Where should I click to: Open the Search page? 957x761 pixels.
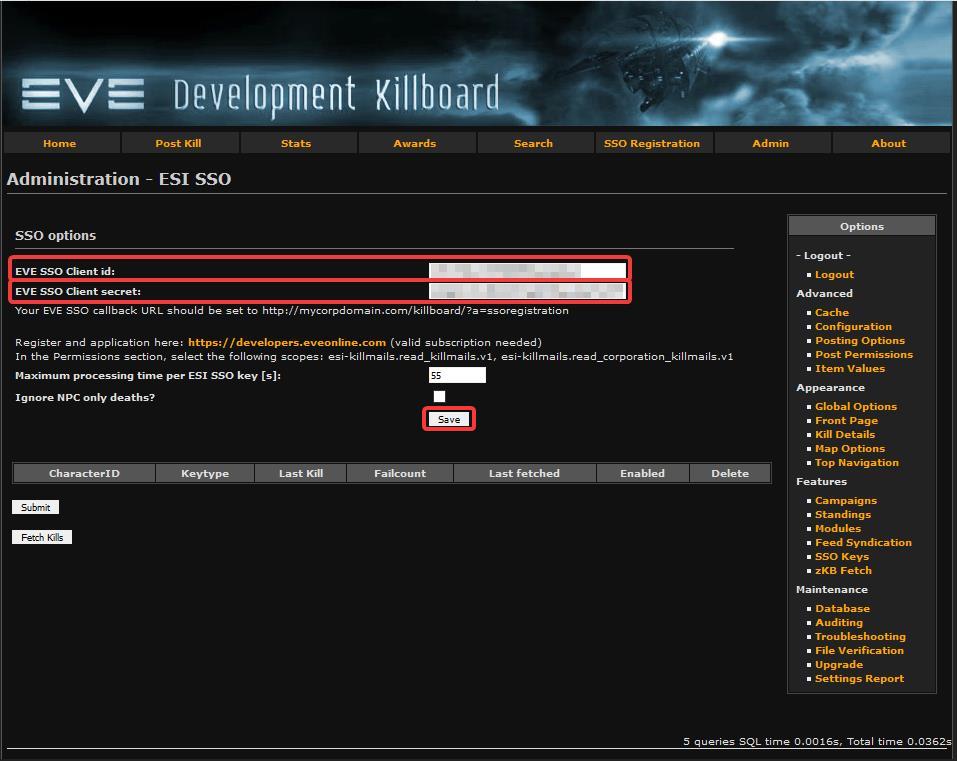pos(533,143)
